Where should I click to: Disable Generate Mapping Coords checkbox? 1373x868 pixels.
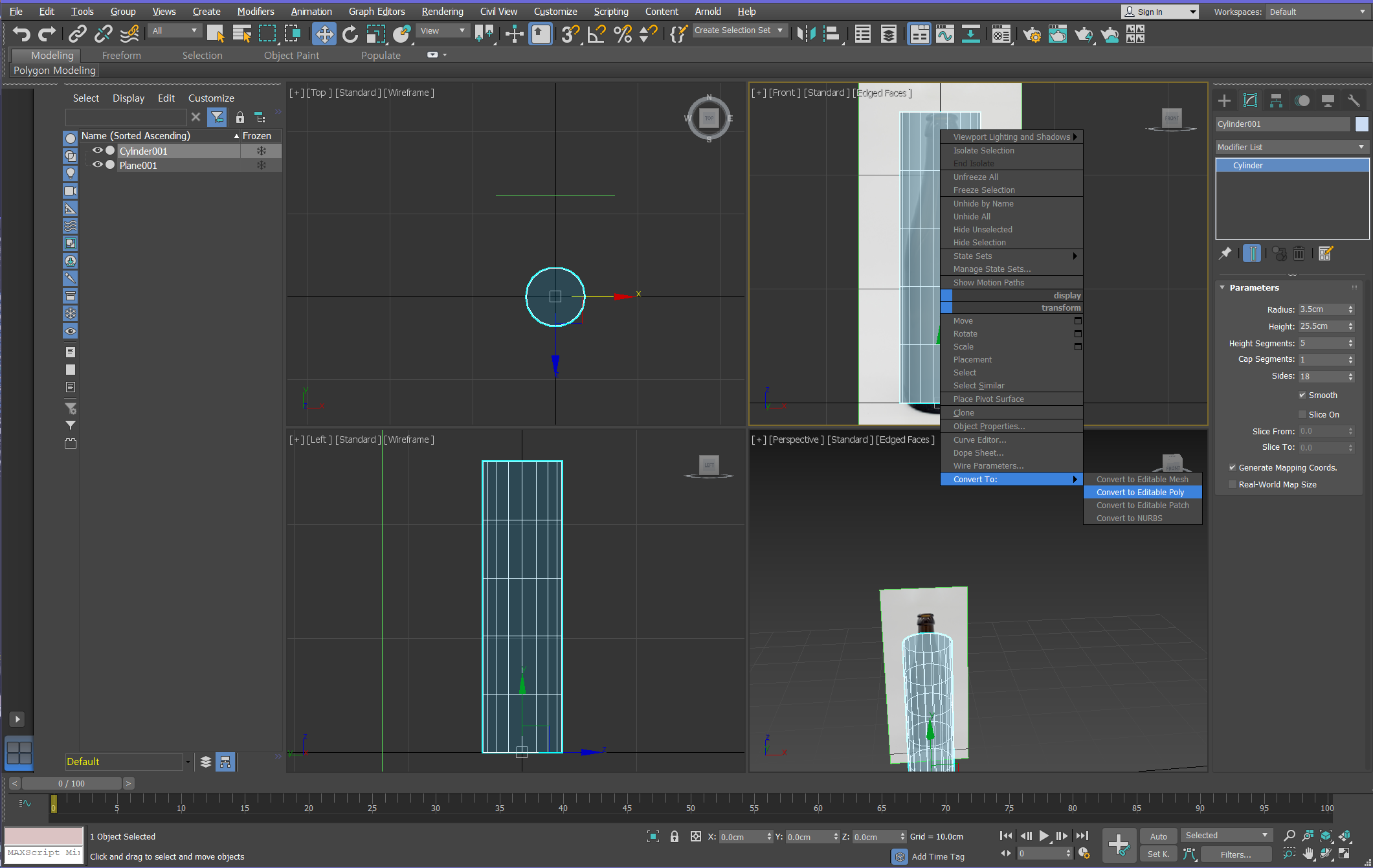[x=1233, y=467]
